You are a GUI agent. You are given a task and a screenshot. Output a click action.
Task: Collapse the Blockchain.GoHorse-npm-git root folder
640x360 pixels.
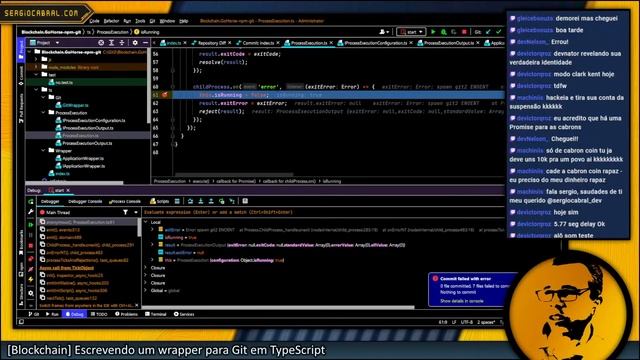click(x=29, y=52)
